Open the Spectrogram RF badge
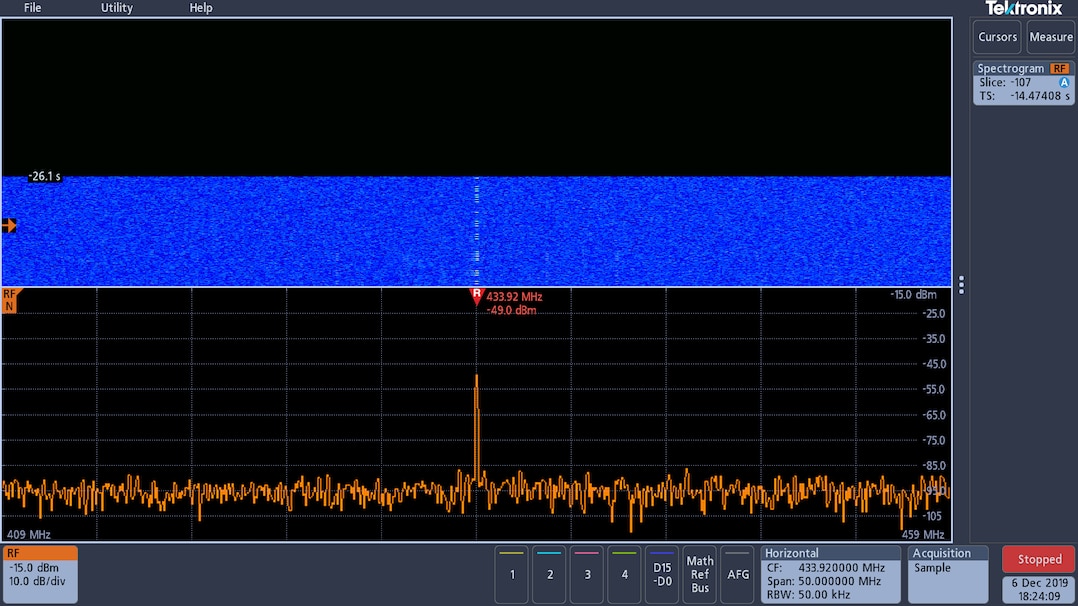Viewport: 1078px width, 606px height. (1023, 82)
